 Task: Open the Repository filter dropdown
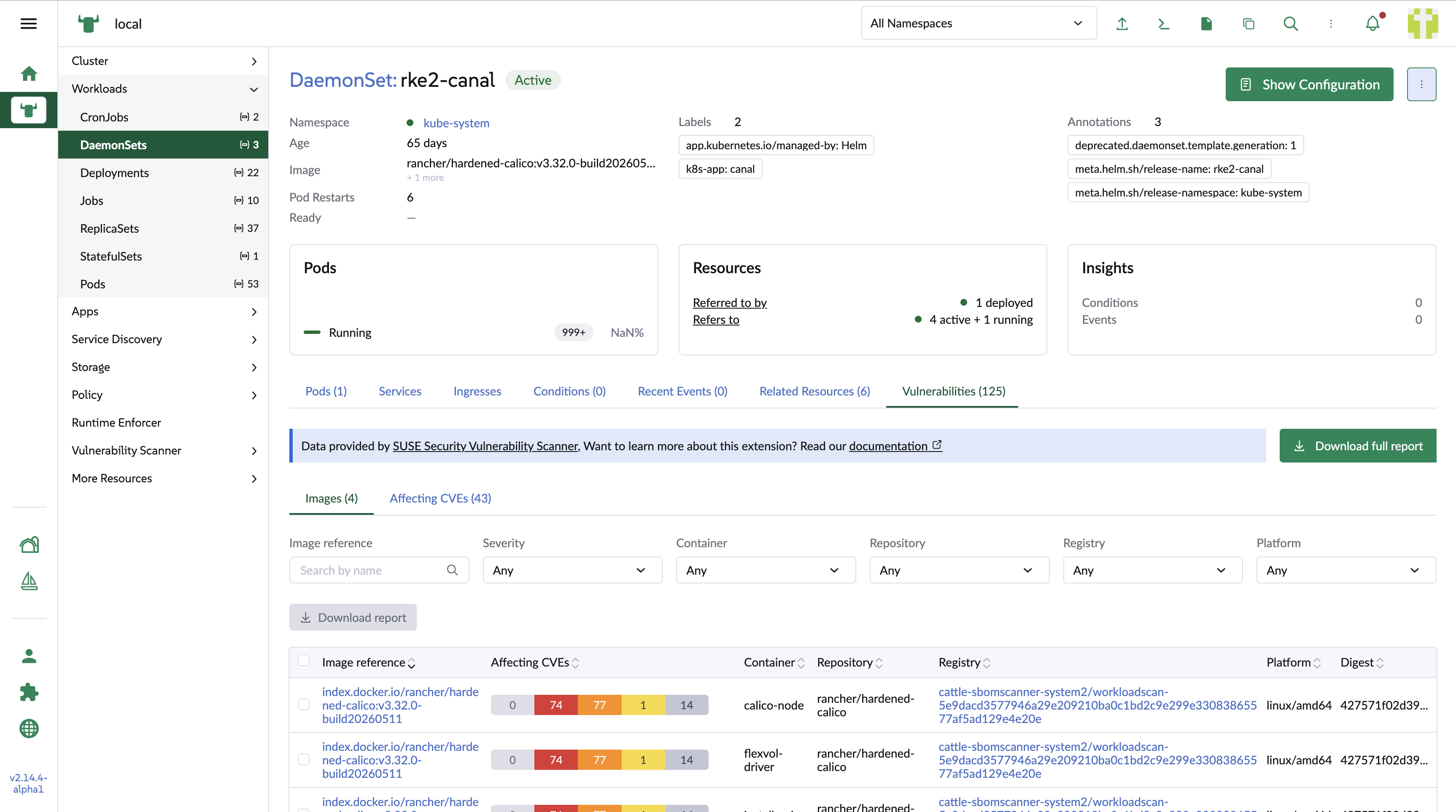tap(959, 570)
